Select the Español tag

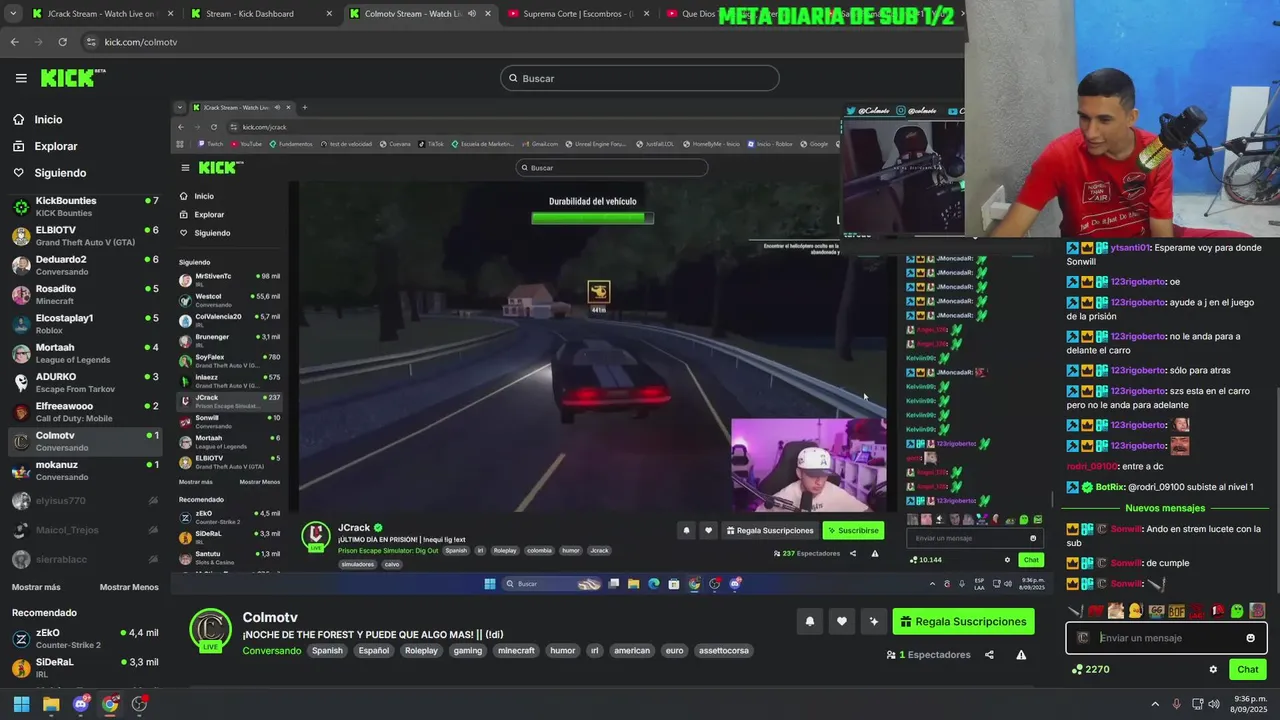(374, 651)
